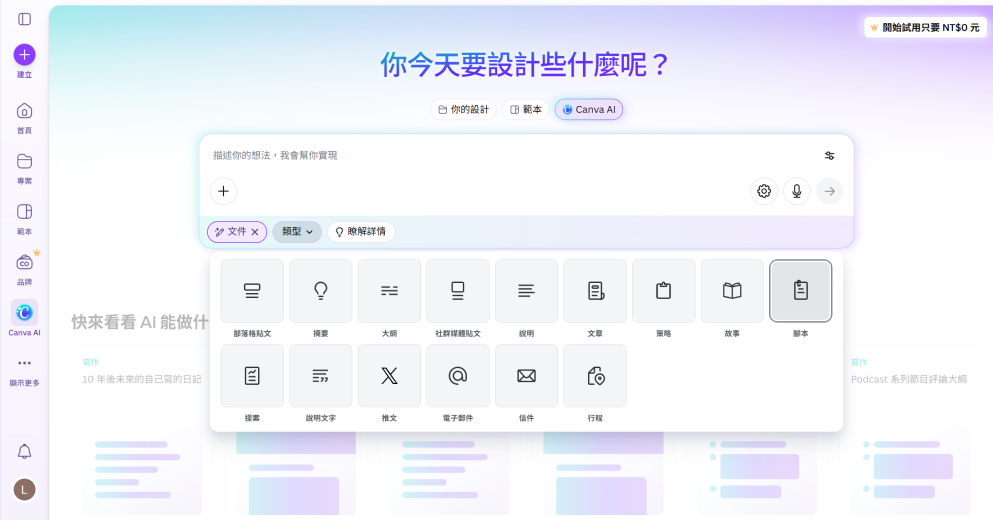
Task: Select the 腳本 script type tile
Action: pos(800,291)
